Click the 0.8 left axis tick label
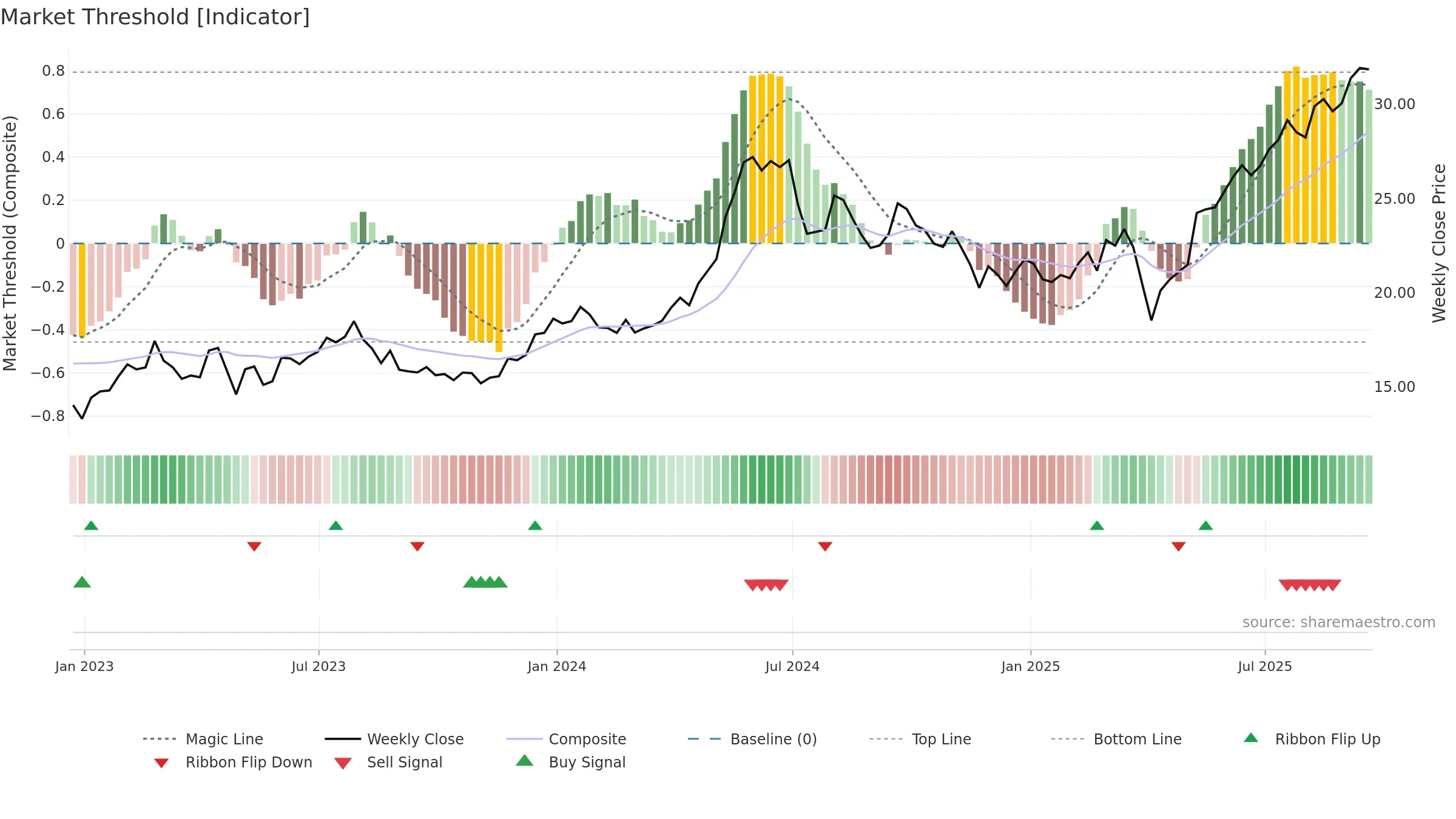Screen dimensions: 1456x819 pyautogui.click(x=53, y=71)
